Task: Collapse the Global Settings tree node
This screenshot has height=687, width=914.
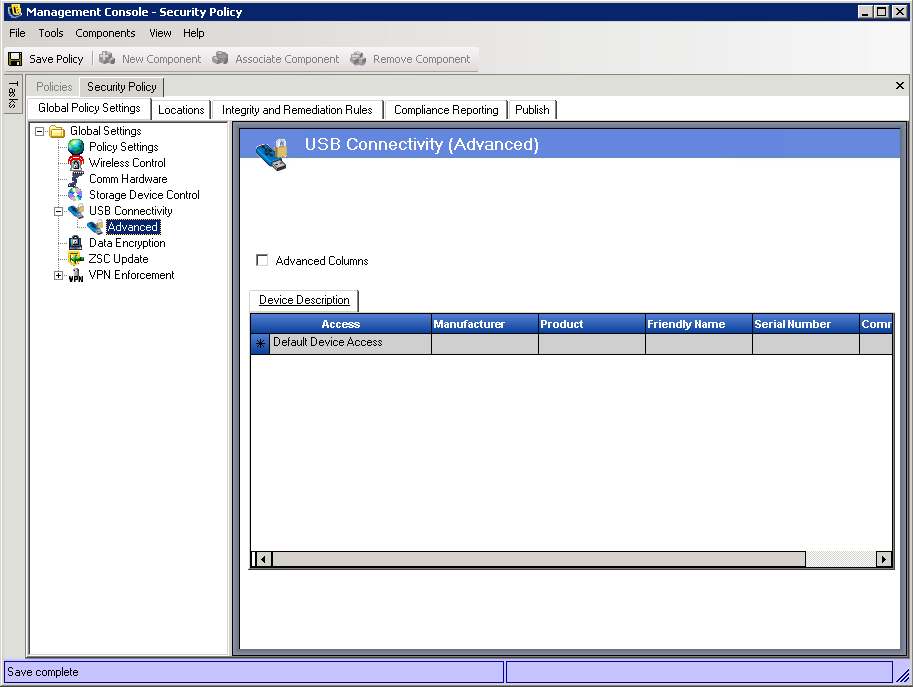Action: (39, 131)
